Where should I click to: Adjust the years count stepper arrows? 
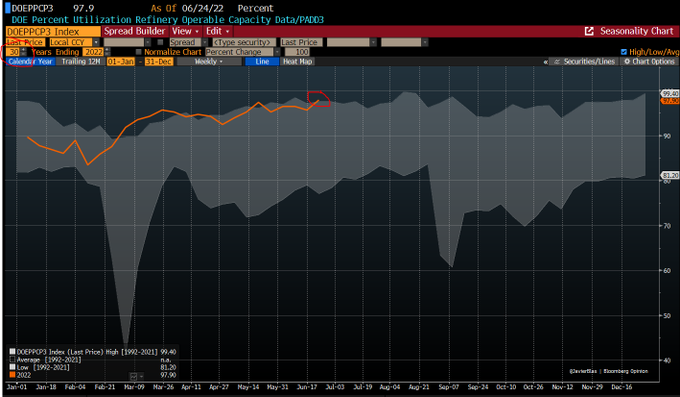click(x=23, y=52)
